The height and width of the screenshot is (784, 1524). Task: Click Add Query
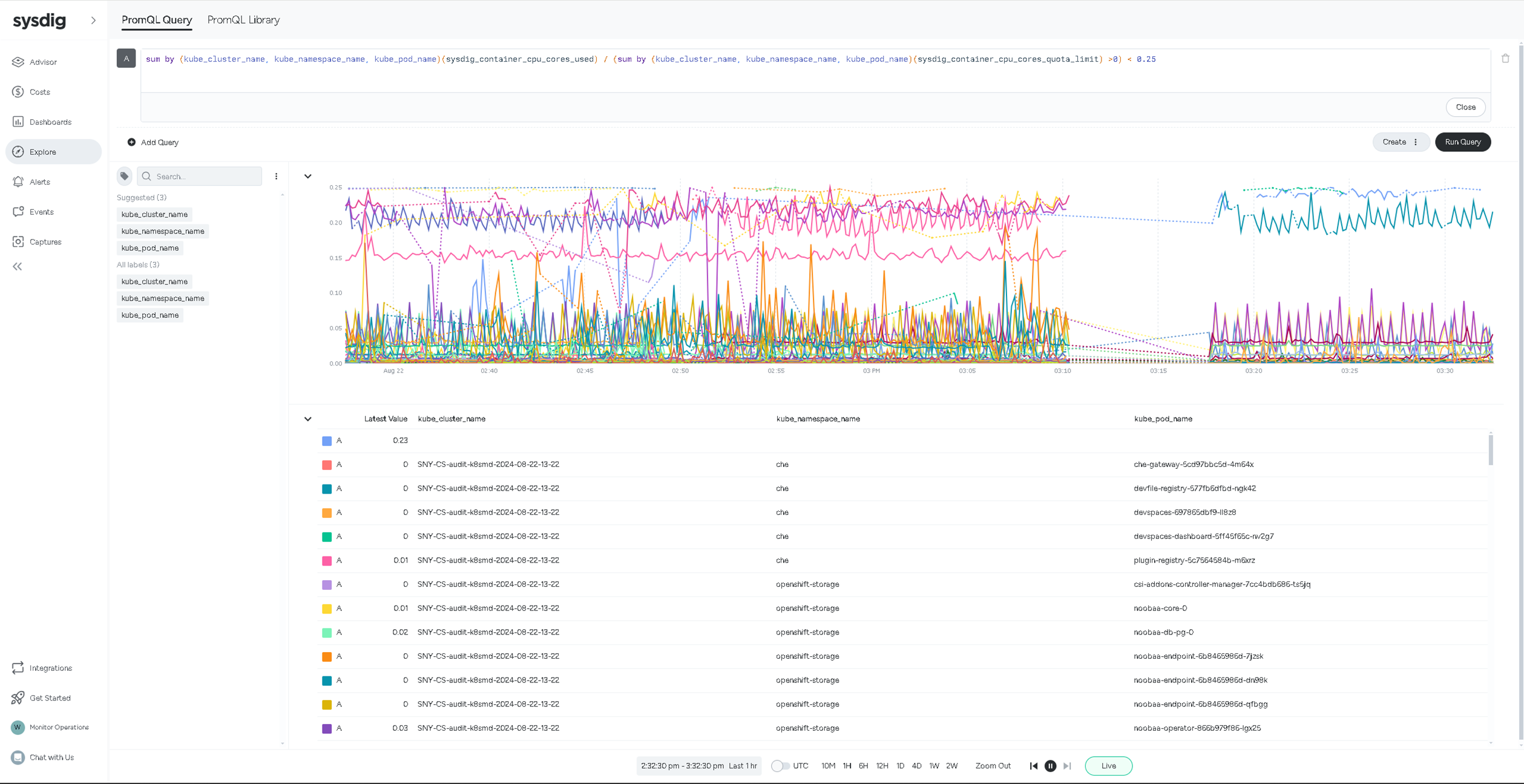pyautogui.click(x=153, y=142)
